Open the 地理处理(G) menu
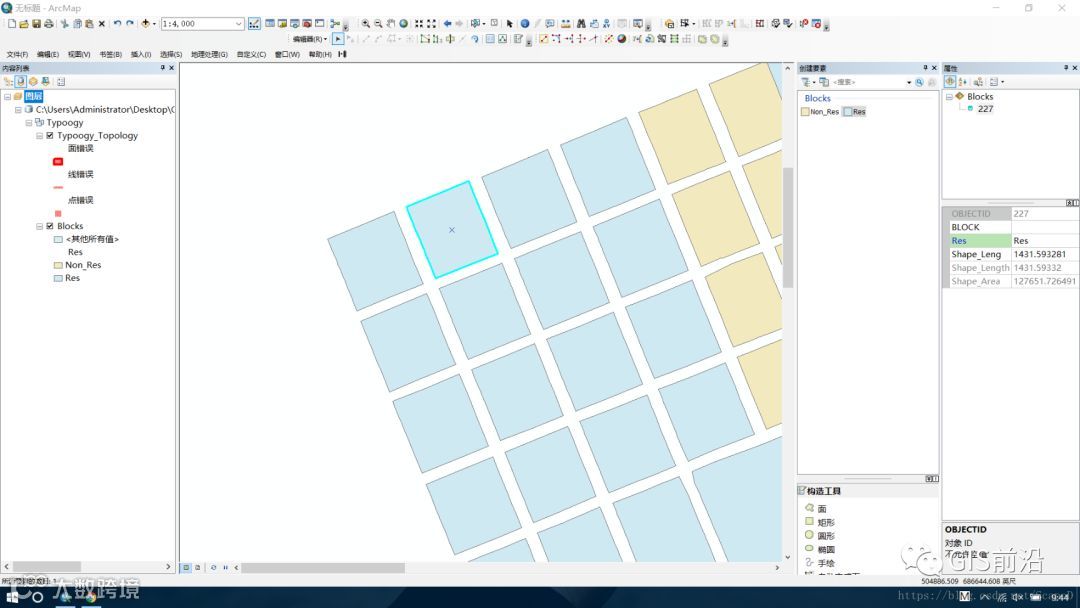Screen dimensions: 1080x608 click(x=209, y=54)
